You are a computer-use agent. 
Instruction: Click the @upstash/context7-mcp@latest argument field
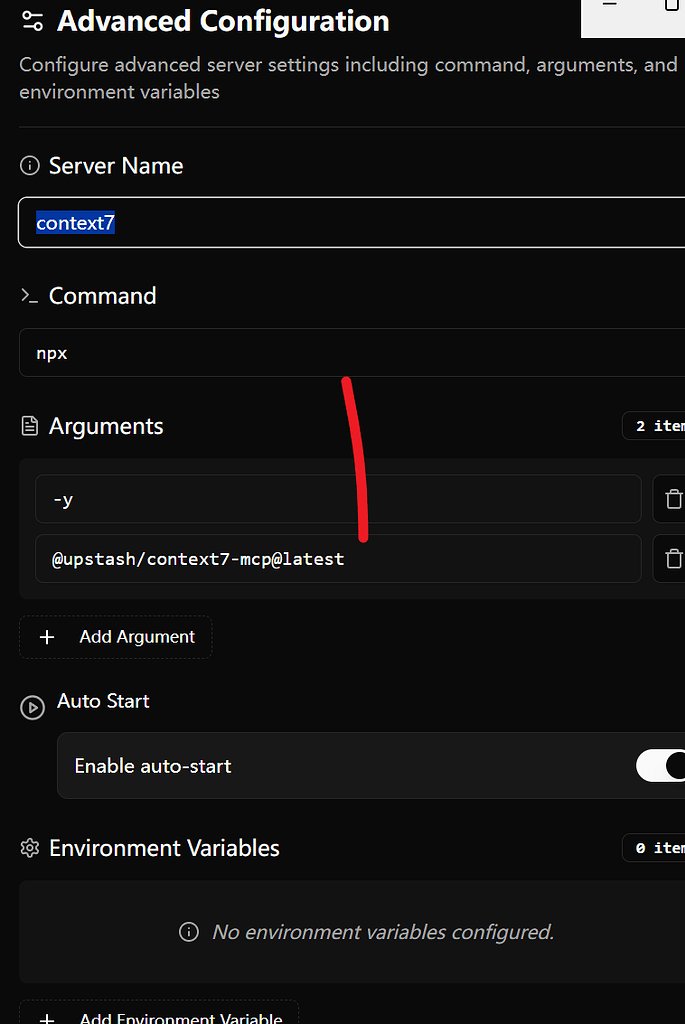[x=338, y=558]
